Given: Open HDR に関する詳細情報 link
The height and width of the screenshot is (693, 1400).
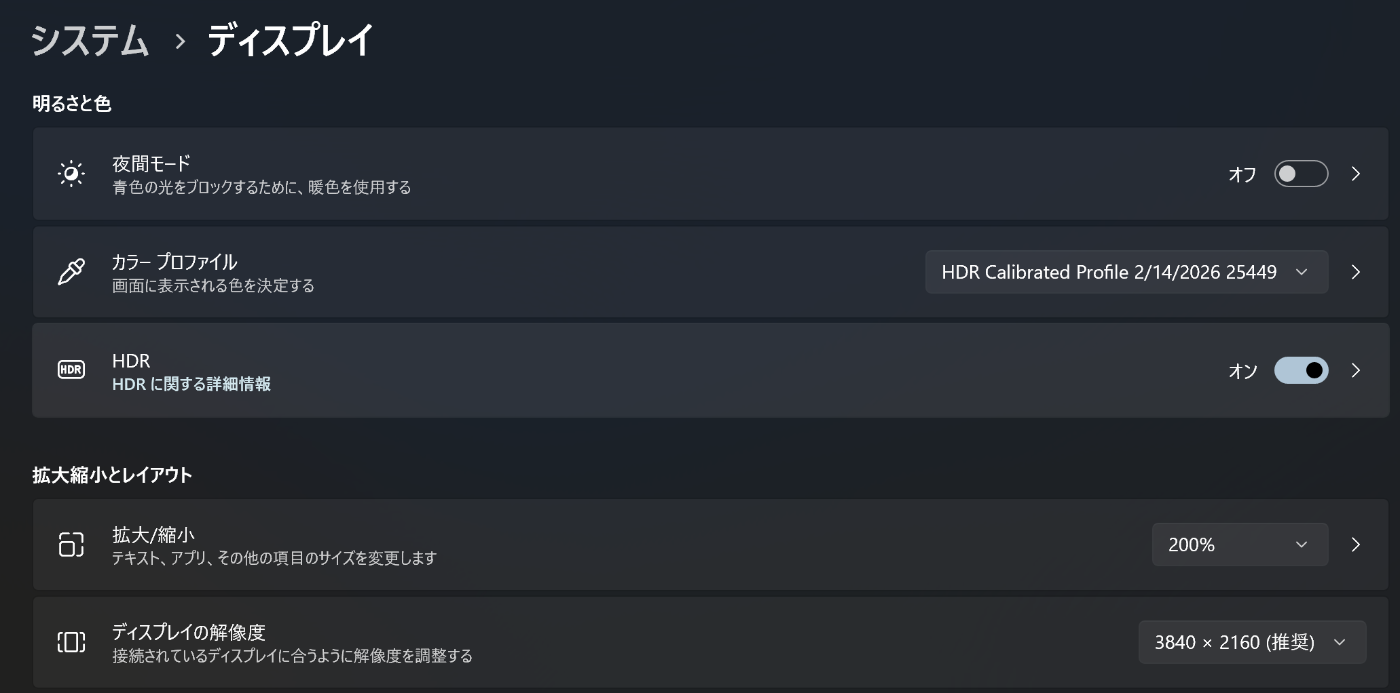Looking at the screenshot, I should coord(191,384).
